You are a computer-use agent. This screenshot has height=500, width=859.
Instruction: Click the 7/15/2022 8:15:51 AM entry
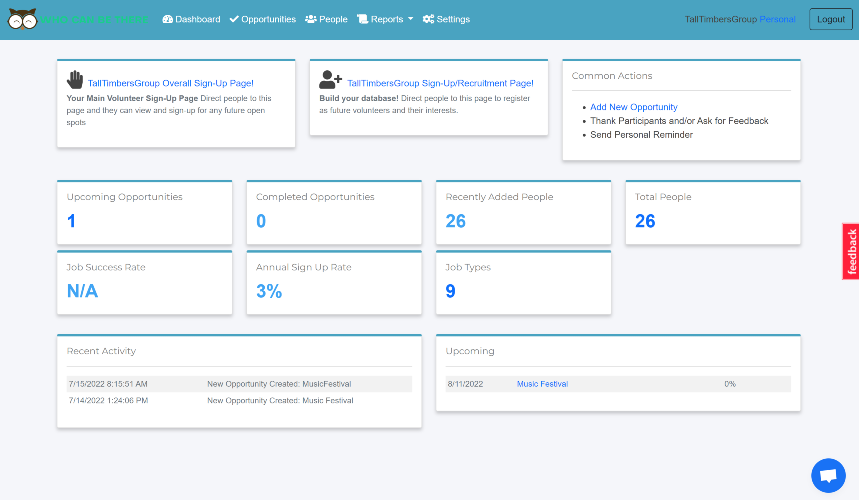pos(108,384)
